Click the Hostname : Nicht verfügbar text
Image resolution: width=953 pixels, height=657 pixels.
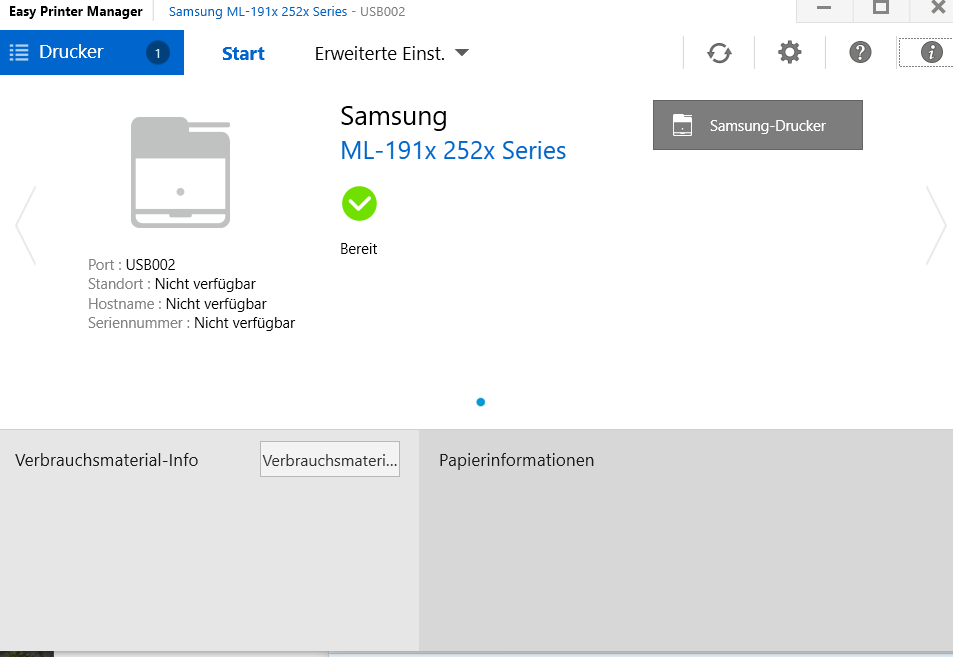[177, 303]
